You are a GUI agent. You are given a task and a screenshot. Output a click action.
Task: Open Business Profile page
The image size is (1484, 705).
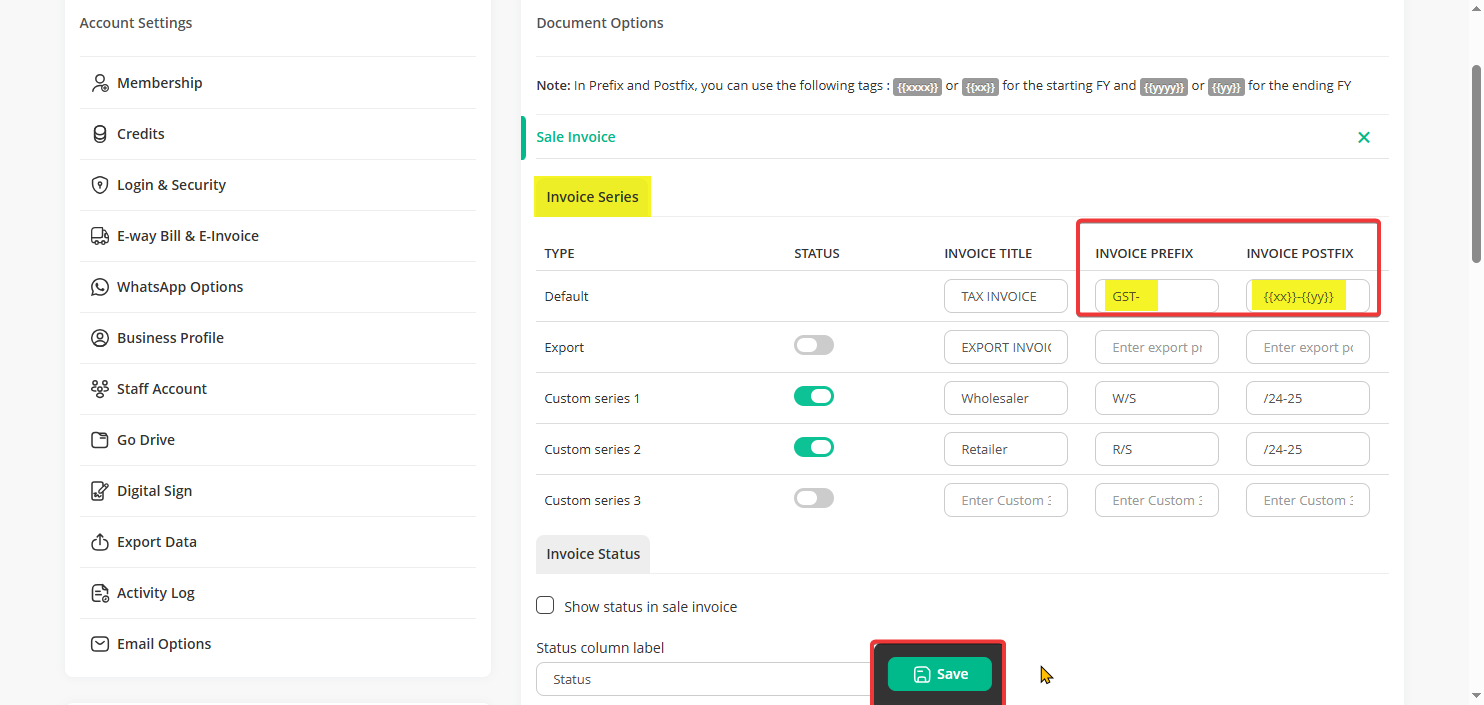click(278, 338)
